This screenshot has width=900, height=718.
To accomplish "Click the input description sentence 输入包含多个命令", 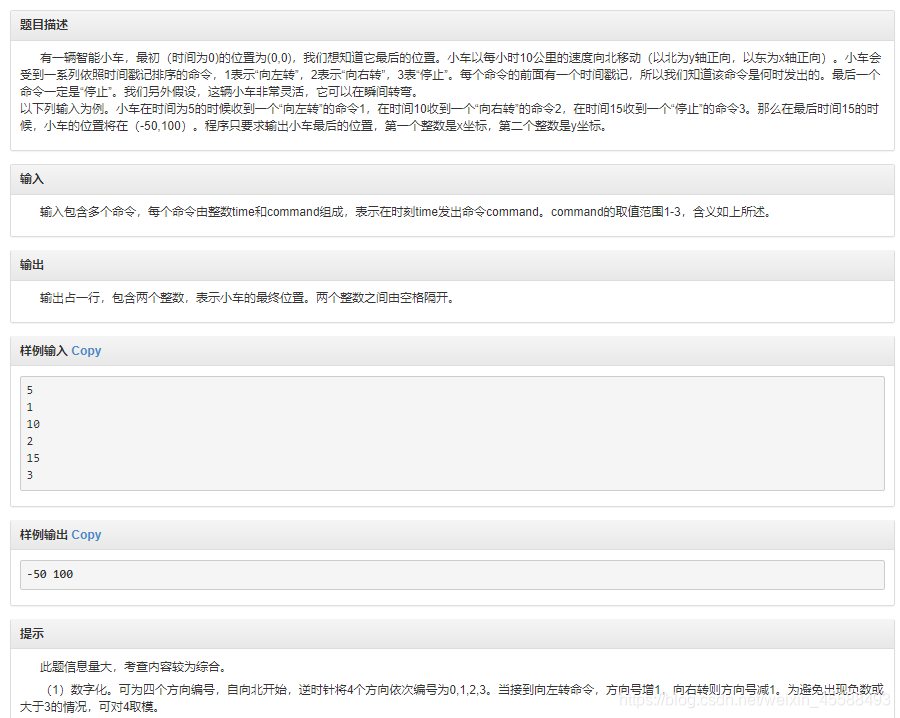I will tap(407, 212).
